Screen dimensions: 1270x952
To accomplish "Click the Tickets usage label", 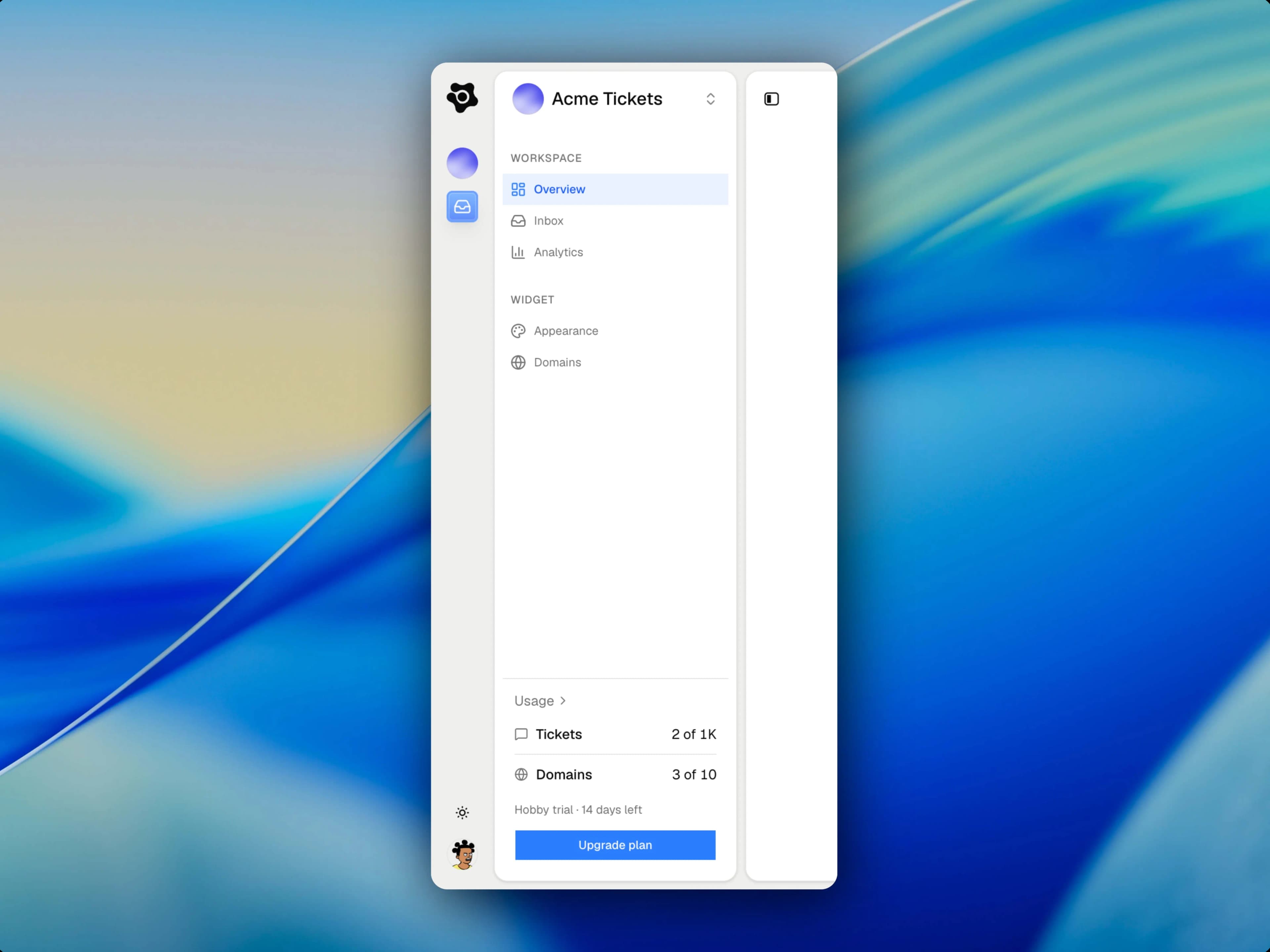I will [559, 734].
